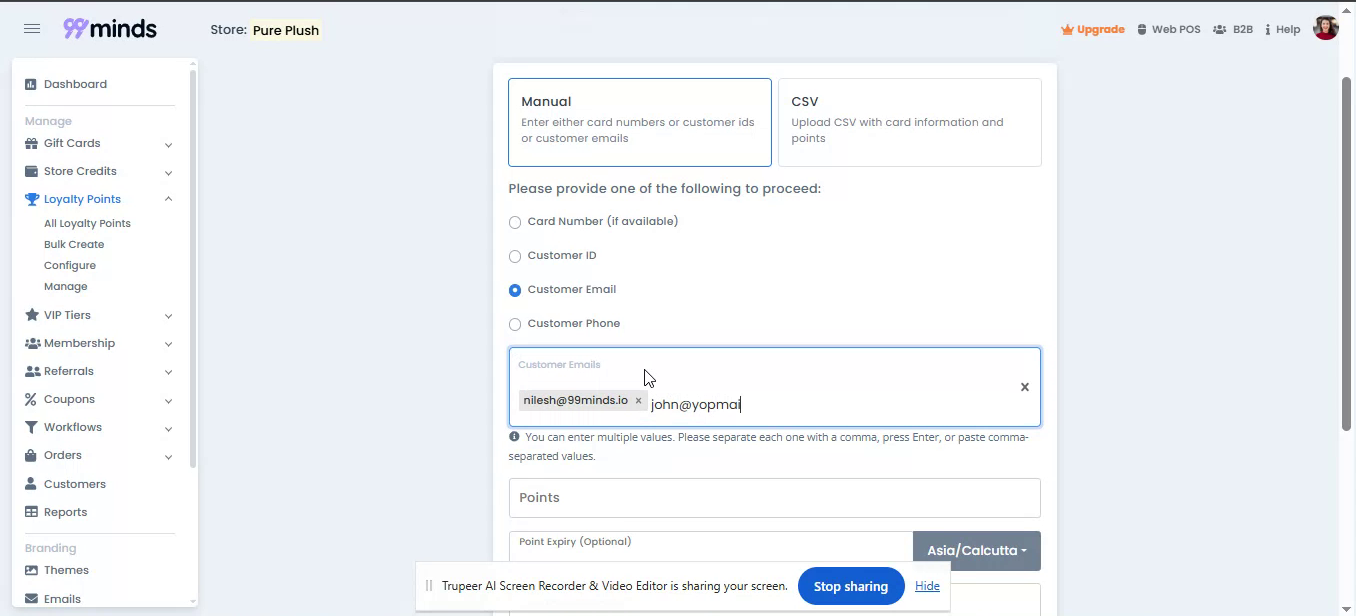Image resolution: width=1356 pixels, height=616 pixels.
Task: Click the info icon beside multiple values hint
Action: coord(514,437)
